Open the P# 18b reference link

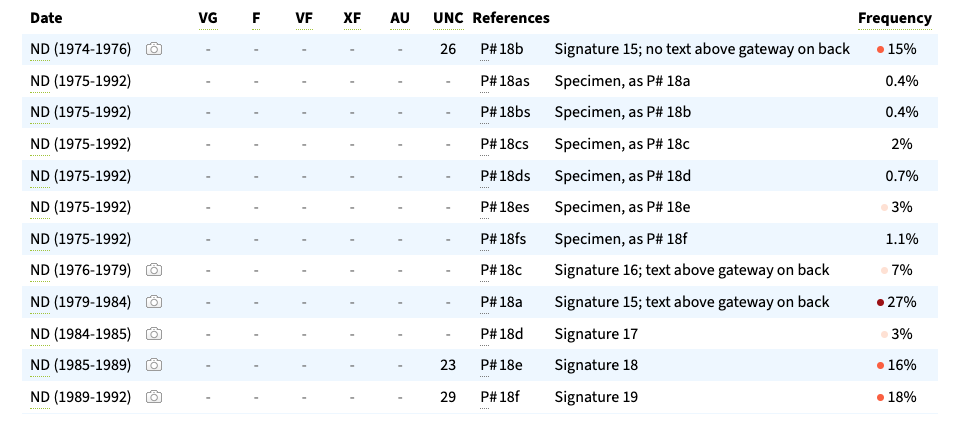pyautogui.click(x=501, y=48)
